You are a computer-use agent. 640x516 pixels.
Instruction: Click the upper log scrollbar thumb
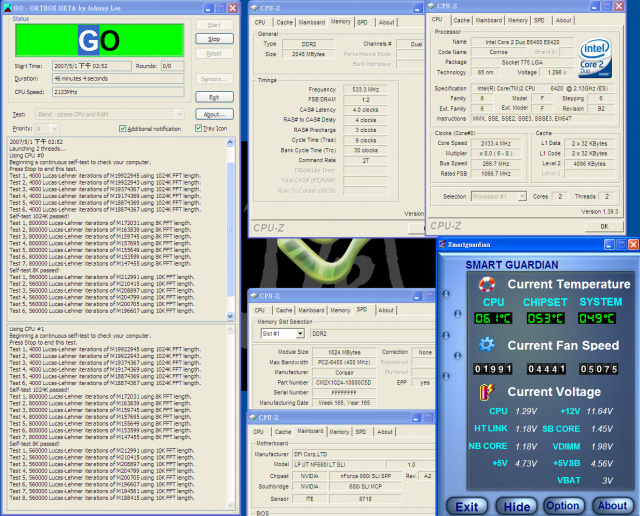(x=230, y=229)
